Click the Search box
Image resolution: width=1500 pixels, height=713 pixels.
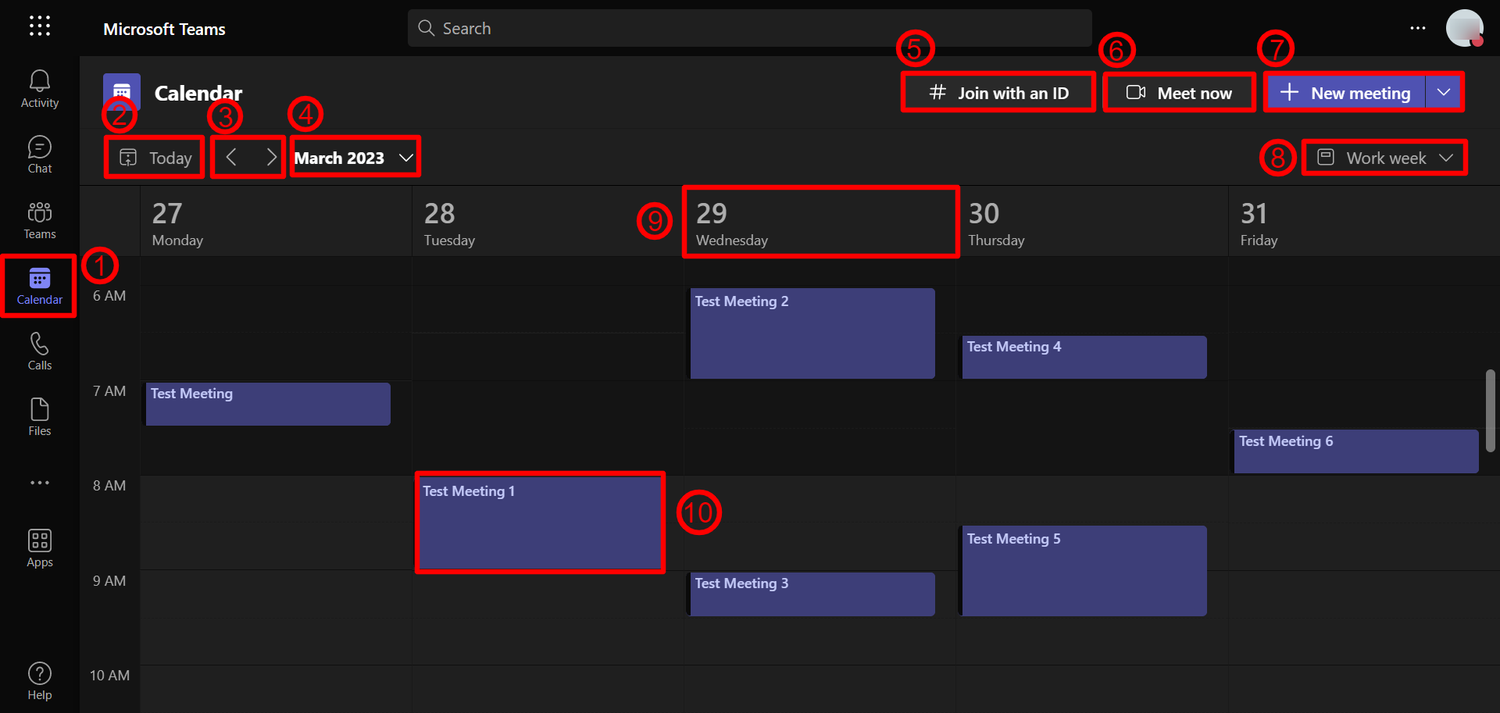pos(749,28)
